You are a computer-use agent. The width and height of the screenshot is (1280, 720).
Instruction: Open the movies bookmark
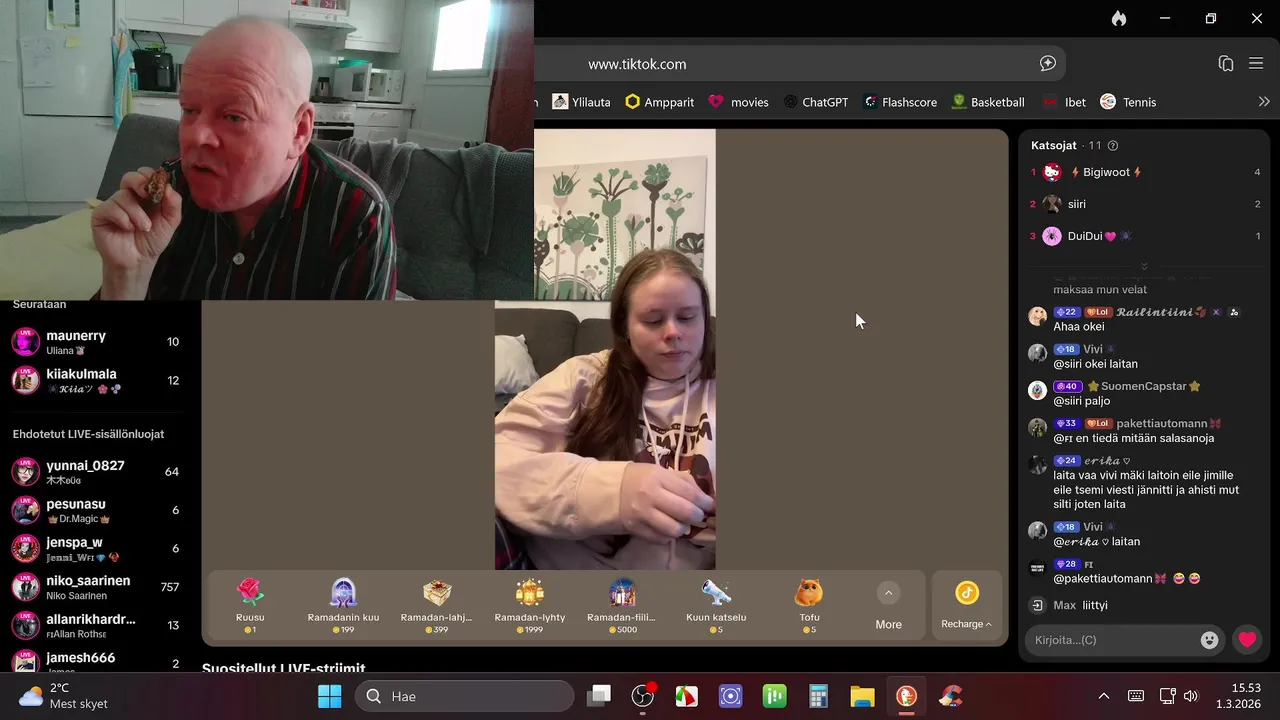738,102
